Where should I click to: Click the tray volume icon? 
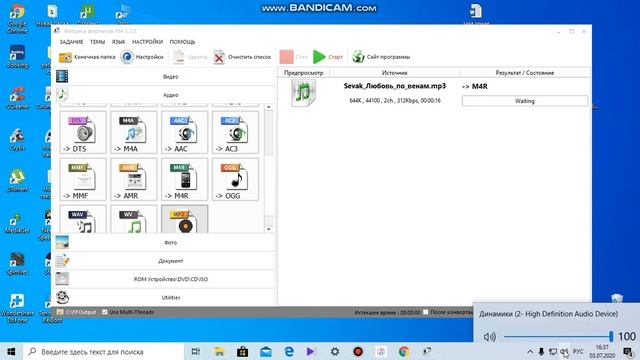564,351
